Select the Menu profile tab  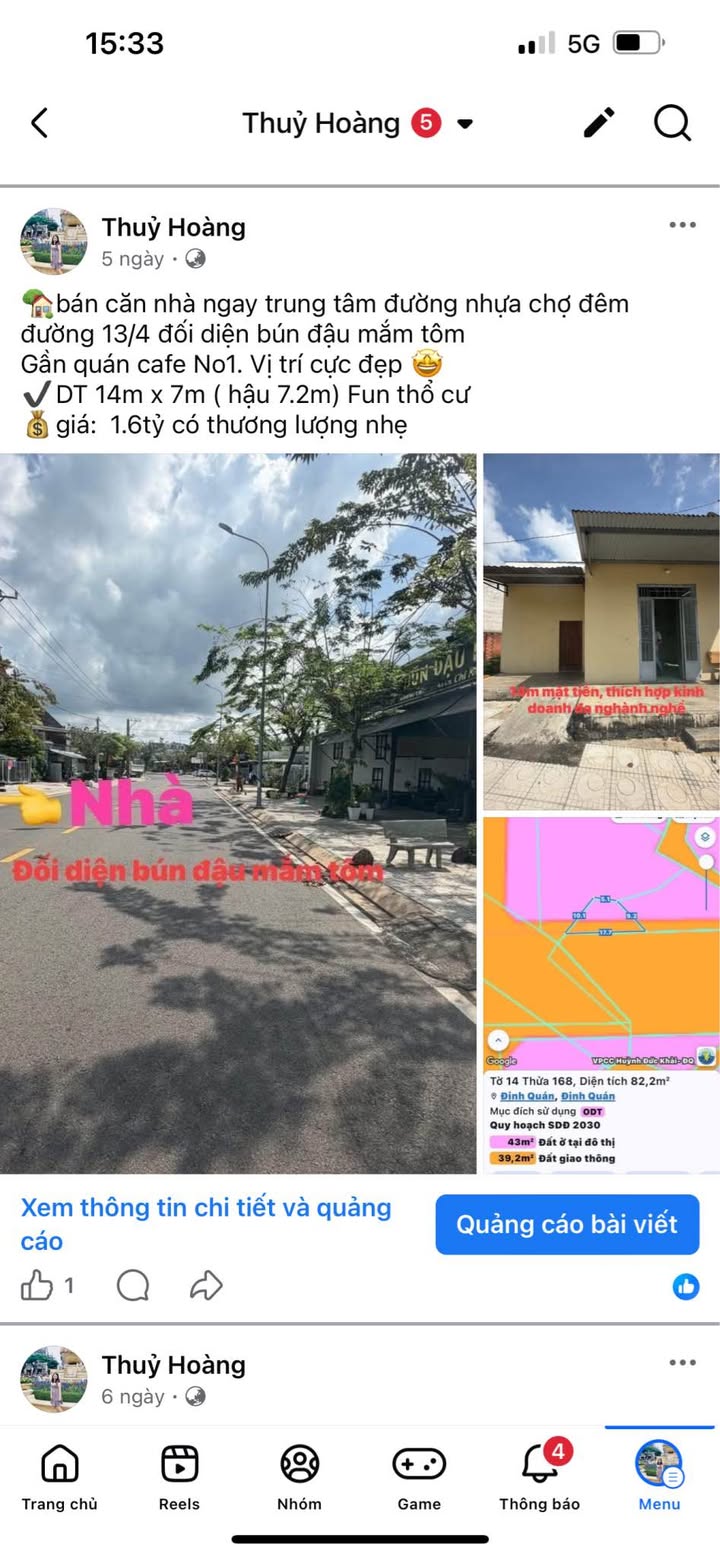(659, 1476)
